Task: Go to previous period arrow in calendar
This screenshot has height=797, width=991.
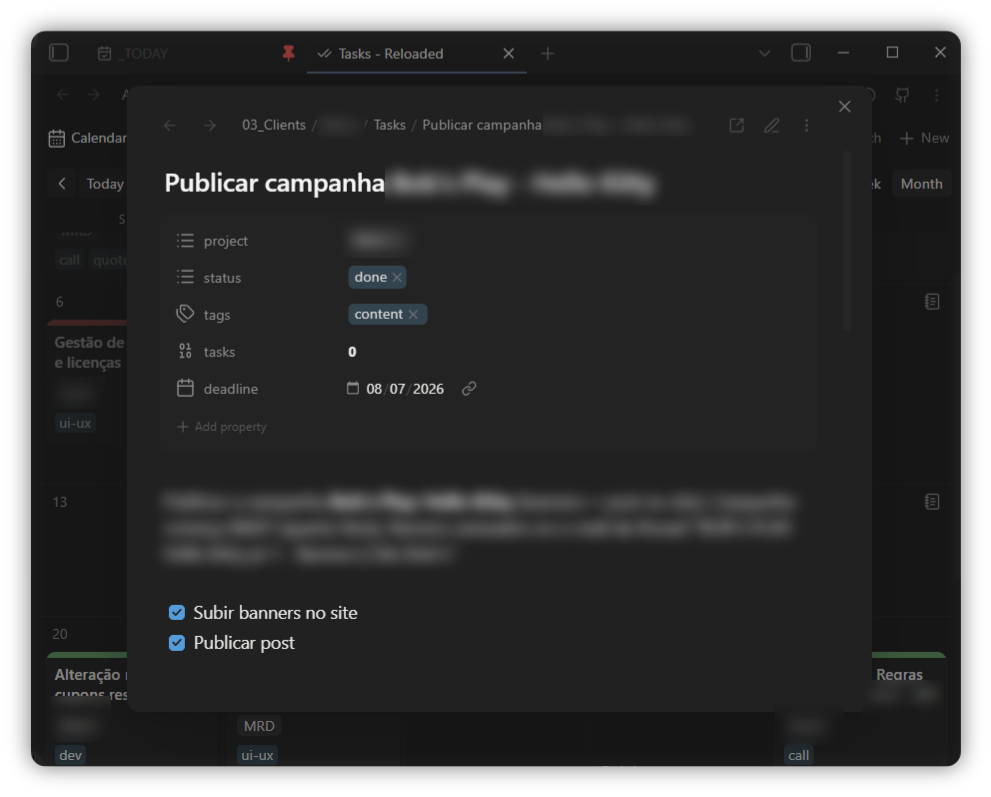Action: (x=61, y=184)
